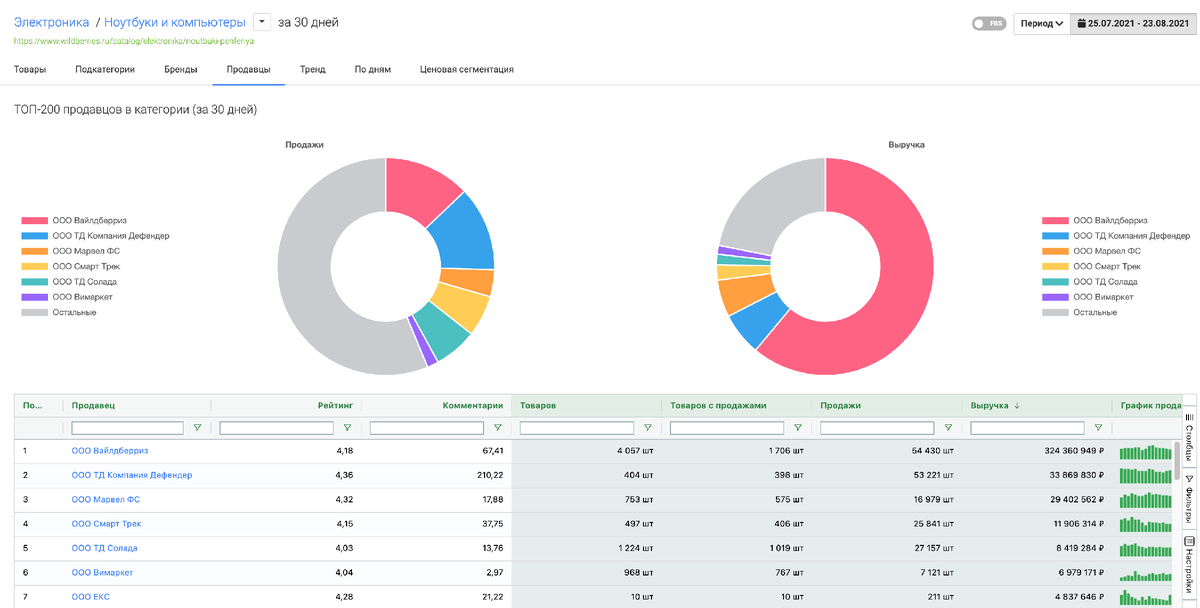Focus the Продавец filter text field
Viewport: 1200px width, 608px height.
tap(128, 428)
